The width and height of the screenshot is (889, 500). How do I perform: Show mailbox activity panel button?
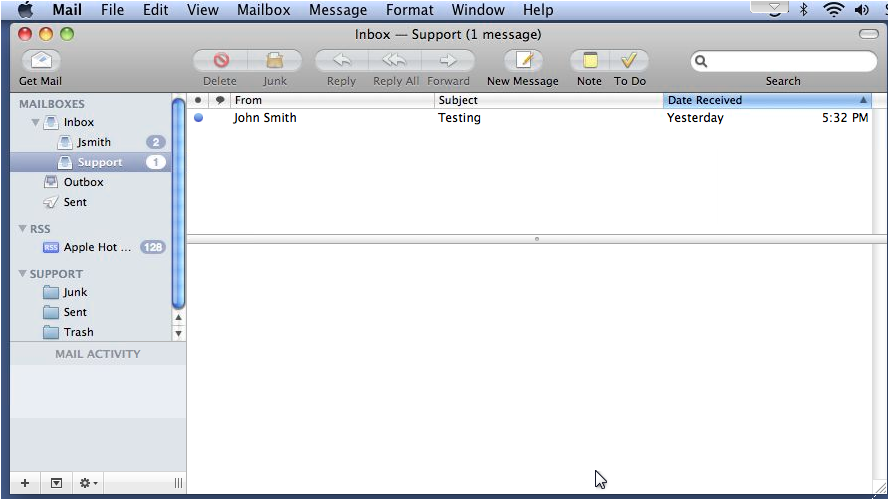coord(56,483)
